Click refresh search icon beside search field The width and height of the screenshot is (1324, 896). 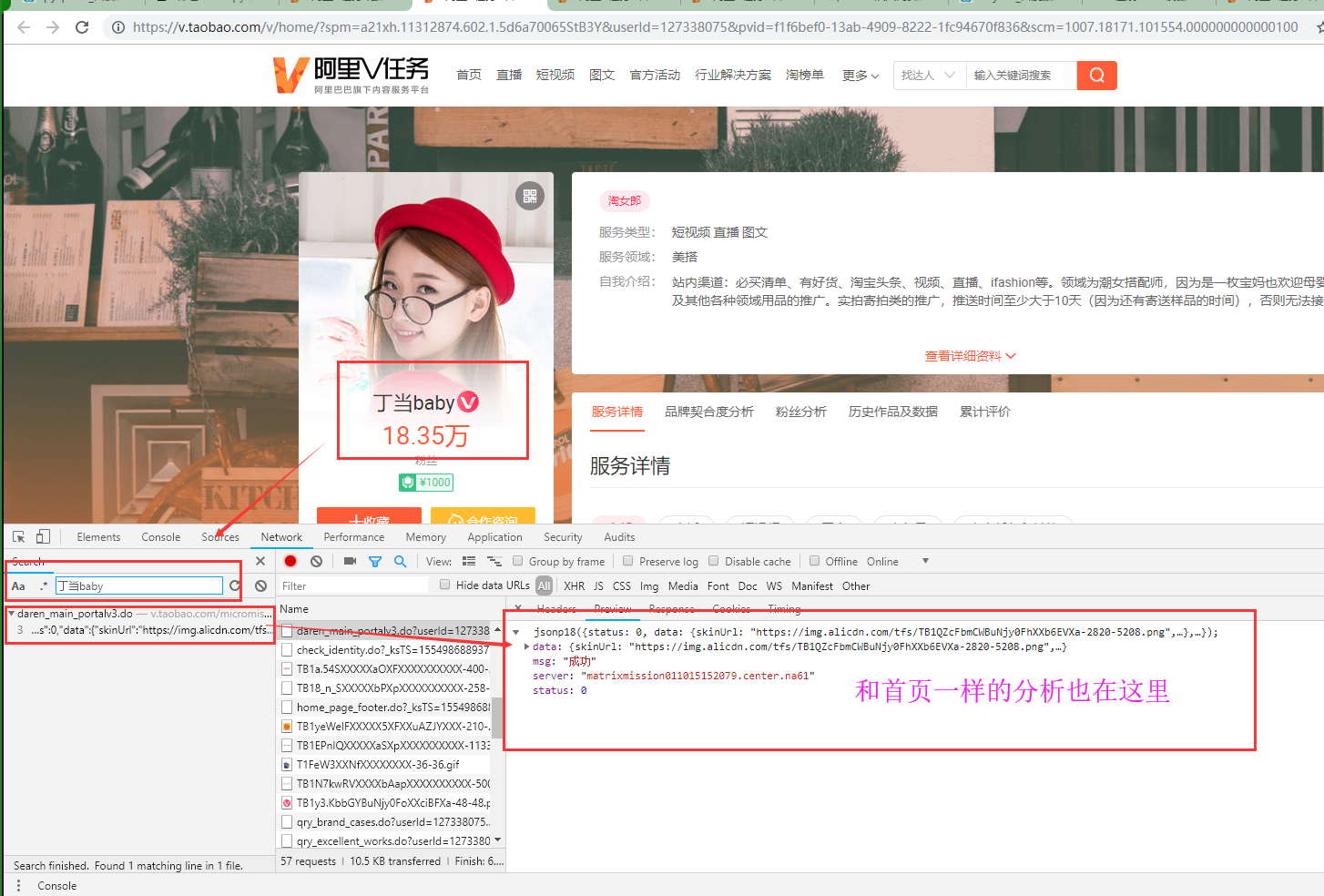[235, 586]
